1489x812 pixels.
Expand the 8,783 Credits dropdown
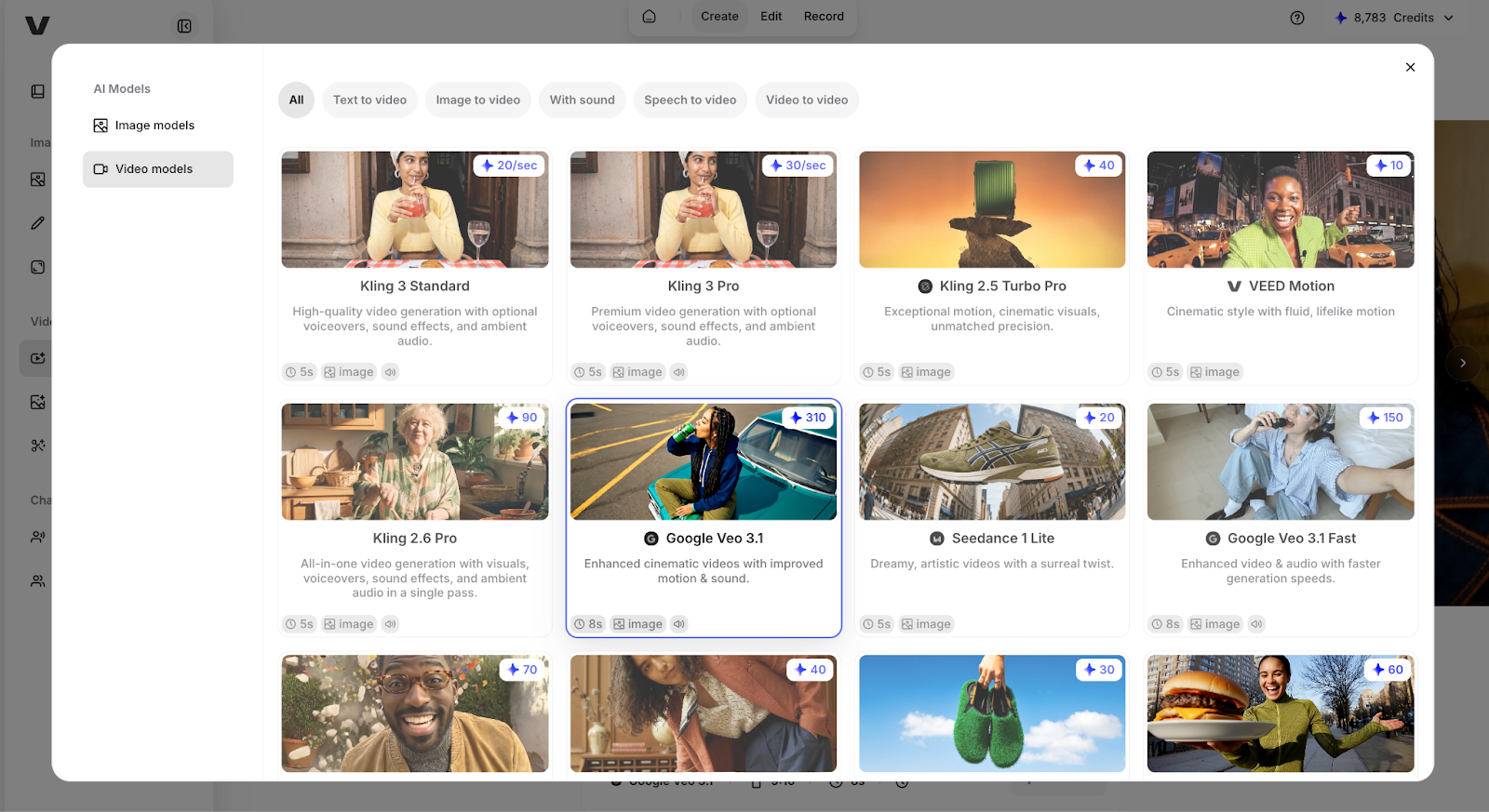(x=1394, y=18)
